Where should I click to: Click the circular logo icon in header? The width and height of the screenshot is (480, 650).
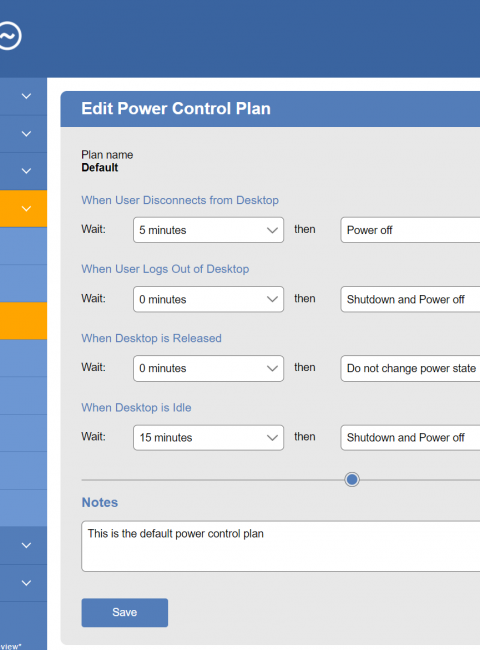pyautogui.click(x=9, y=36)
